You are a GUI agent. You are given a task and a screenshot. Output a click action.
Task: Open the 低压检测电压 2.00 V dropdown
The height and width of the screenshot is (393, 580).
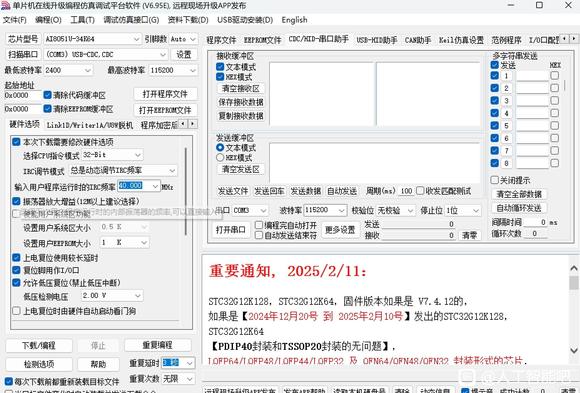coord(112,296)
